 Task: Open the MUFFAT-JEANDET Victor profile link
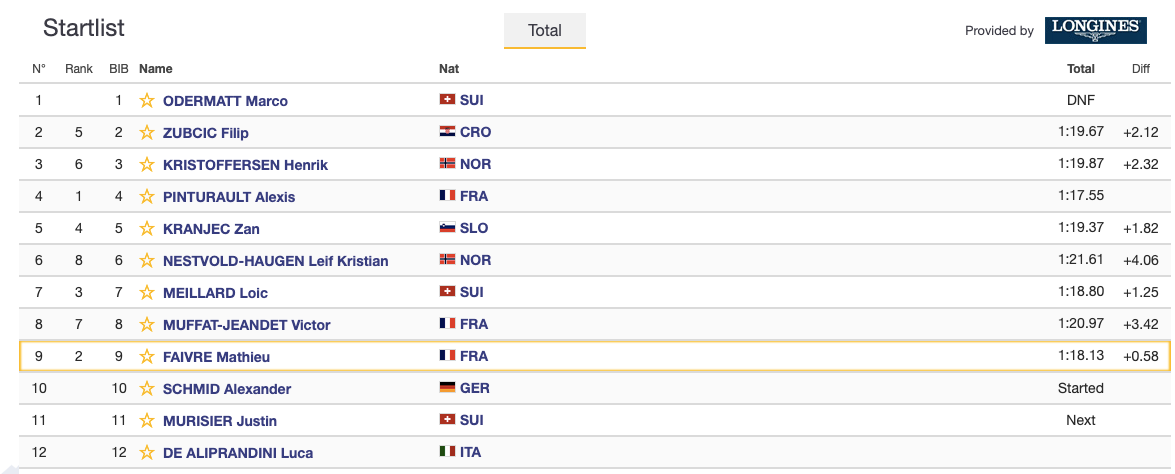click(246, 324)
